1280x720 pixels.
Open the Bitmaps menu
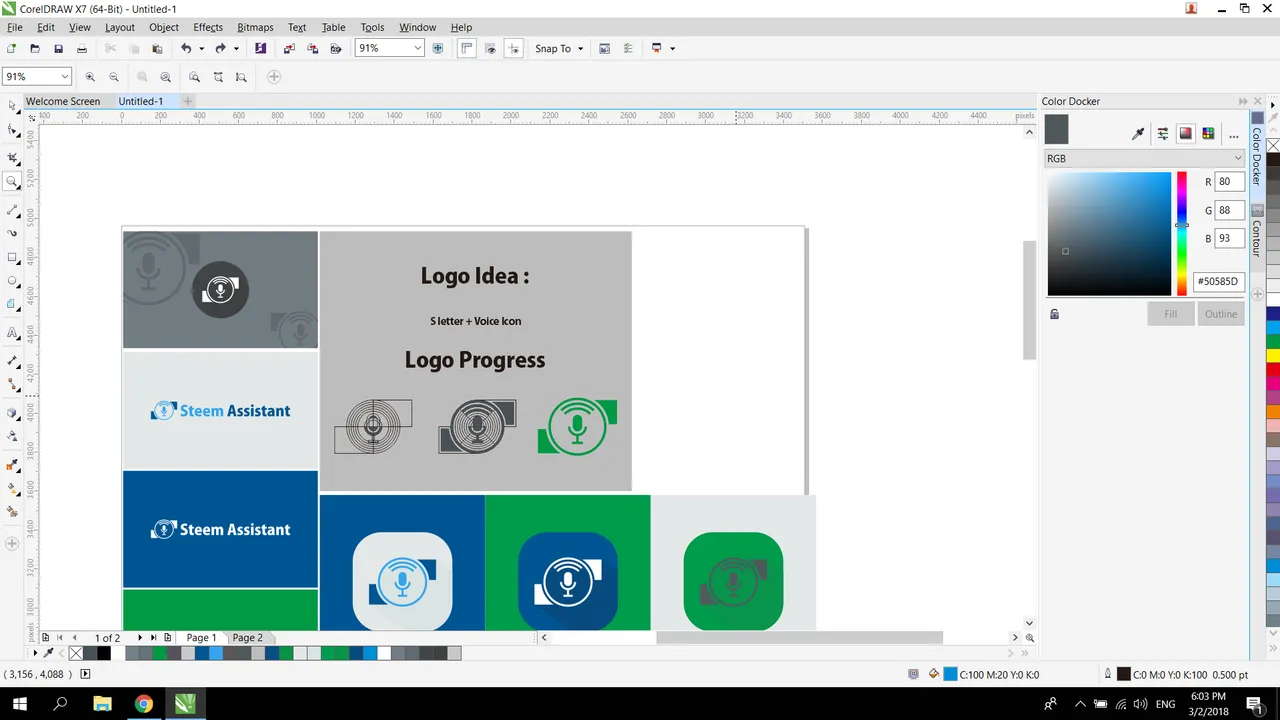click(x=256, y=27)
